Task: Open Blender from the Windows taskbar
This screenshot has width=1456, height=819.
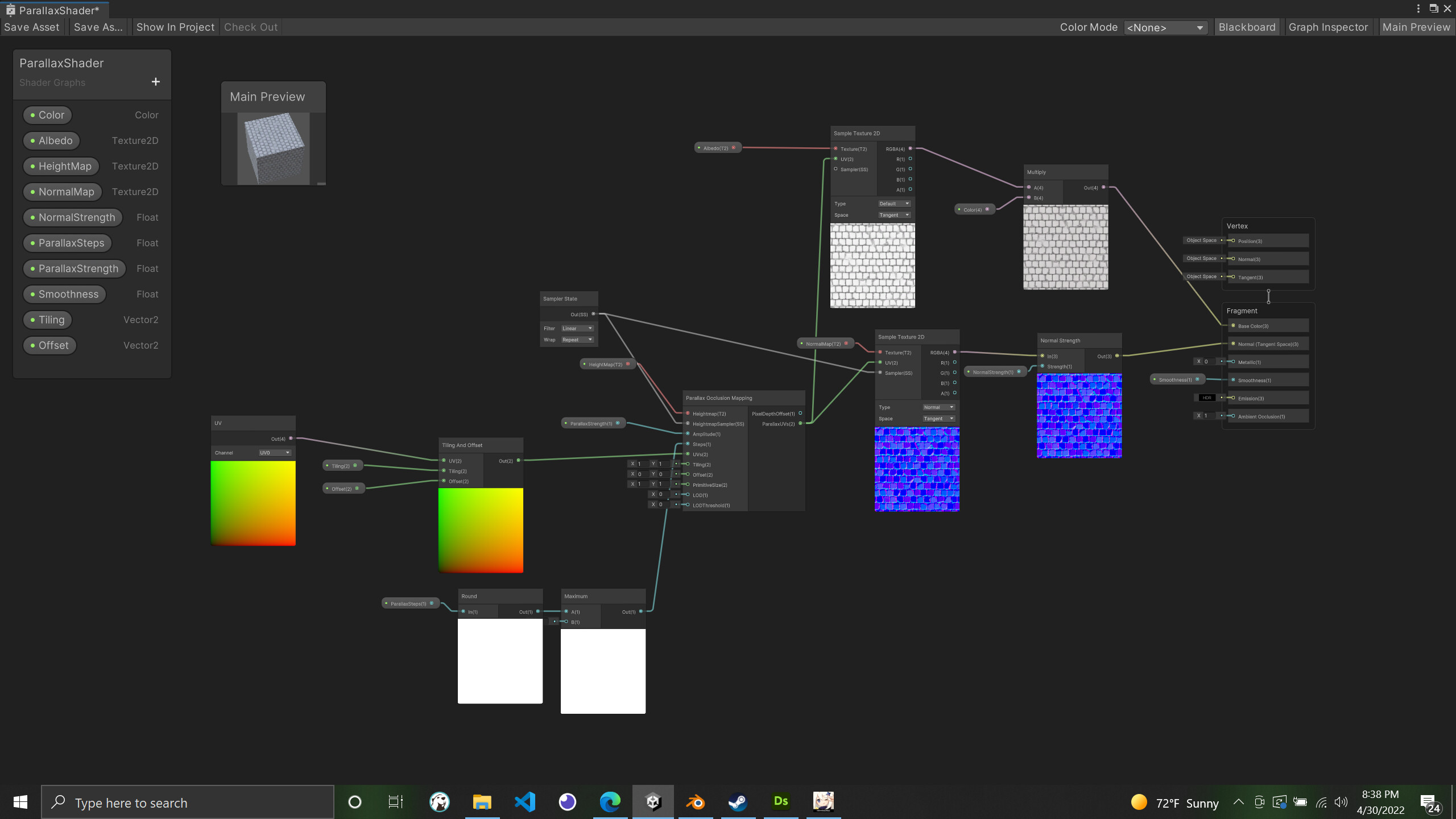Action: point(695,802)
